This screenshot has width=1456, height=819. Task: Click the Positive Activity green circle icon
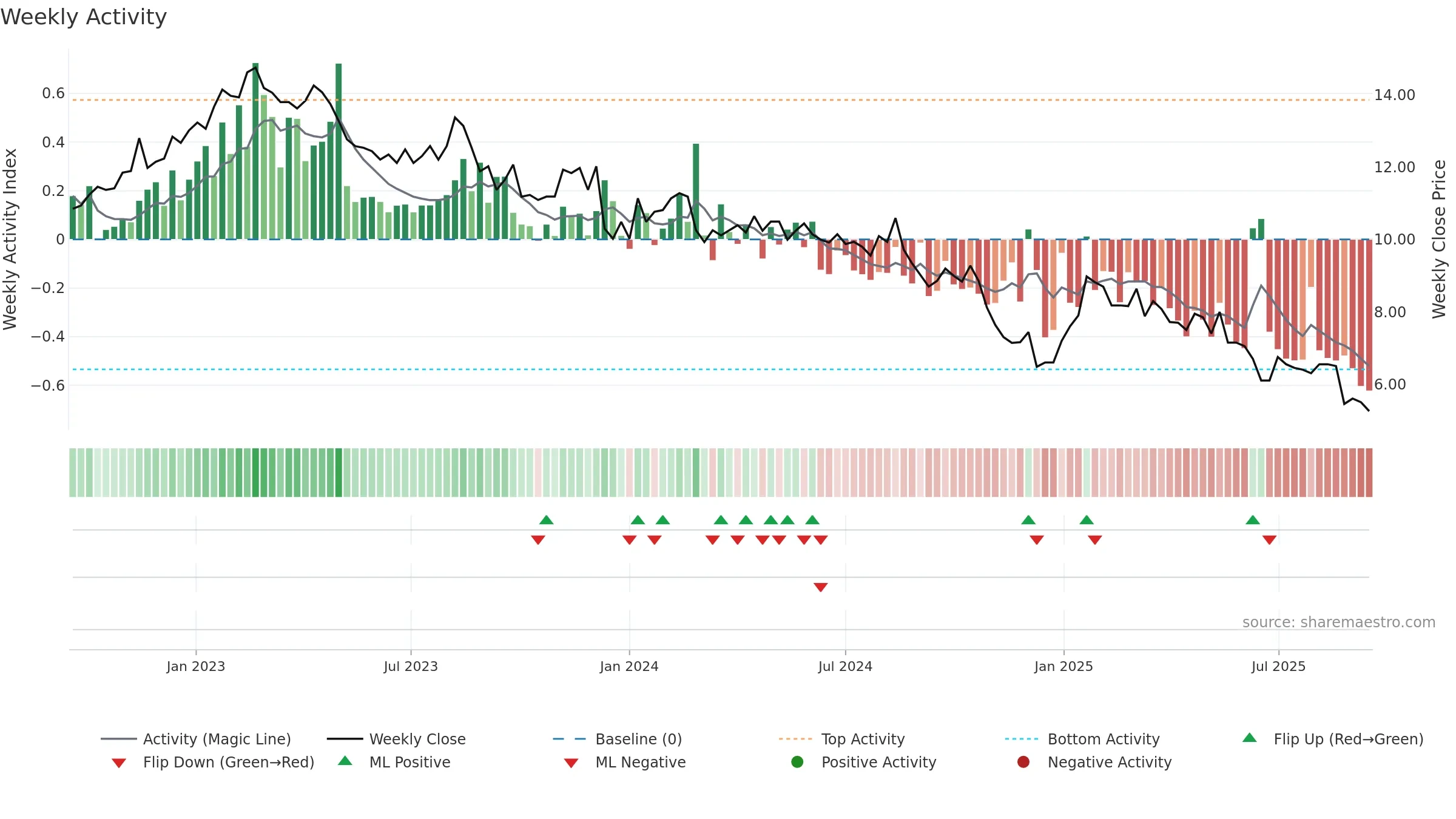point(797,762)
